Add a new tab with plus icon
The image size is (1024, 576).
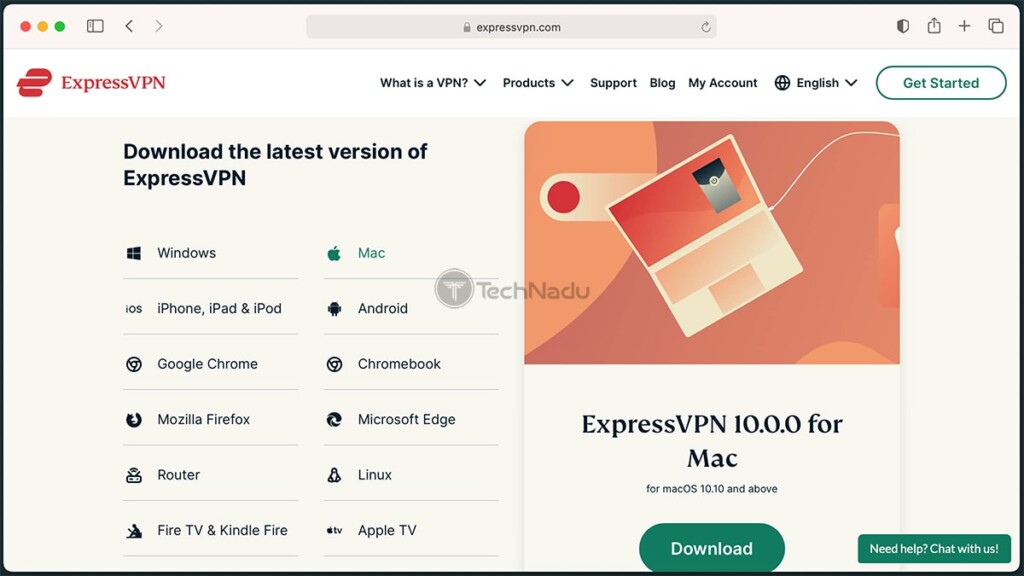click(964, 26)
